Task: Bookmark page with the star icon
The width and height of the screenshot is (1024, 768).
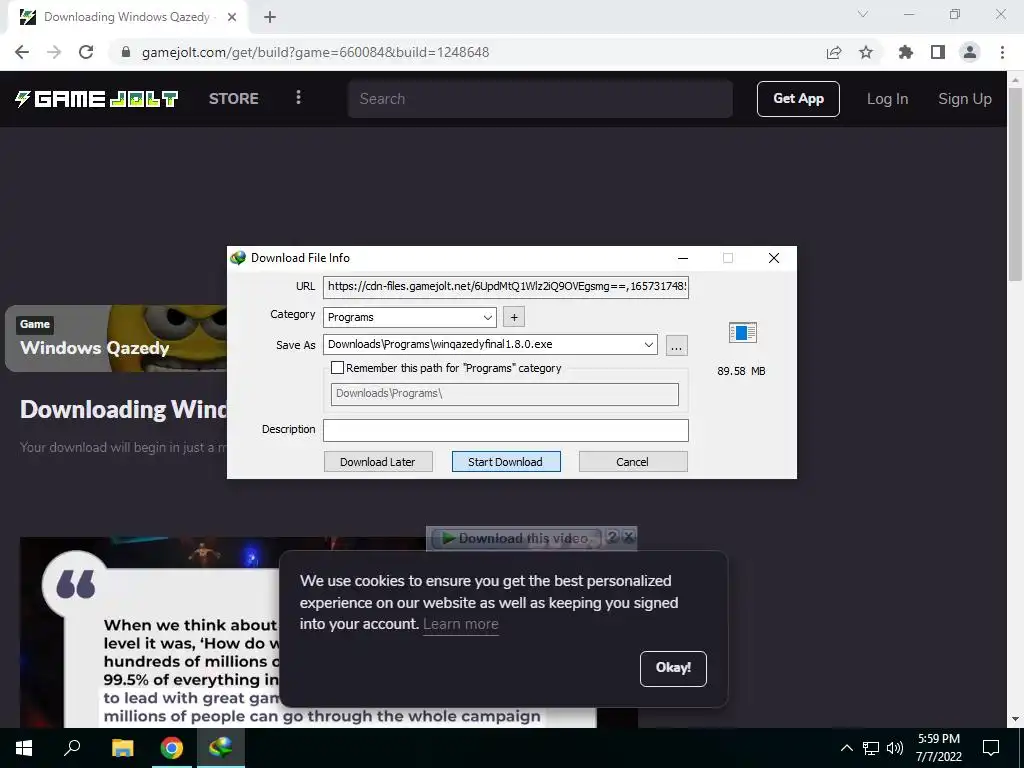Action: click(866, 52)
